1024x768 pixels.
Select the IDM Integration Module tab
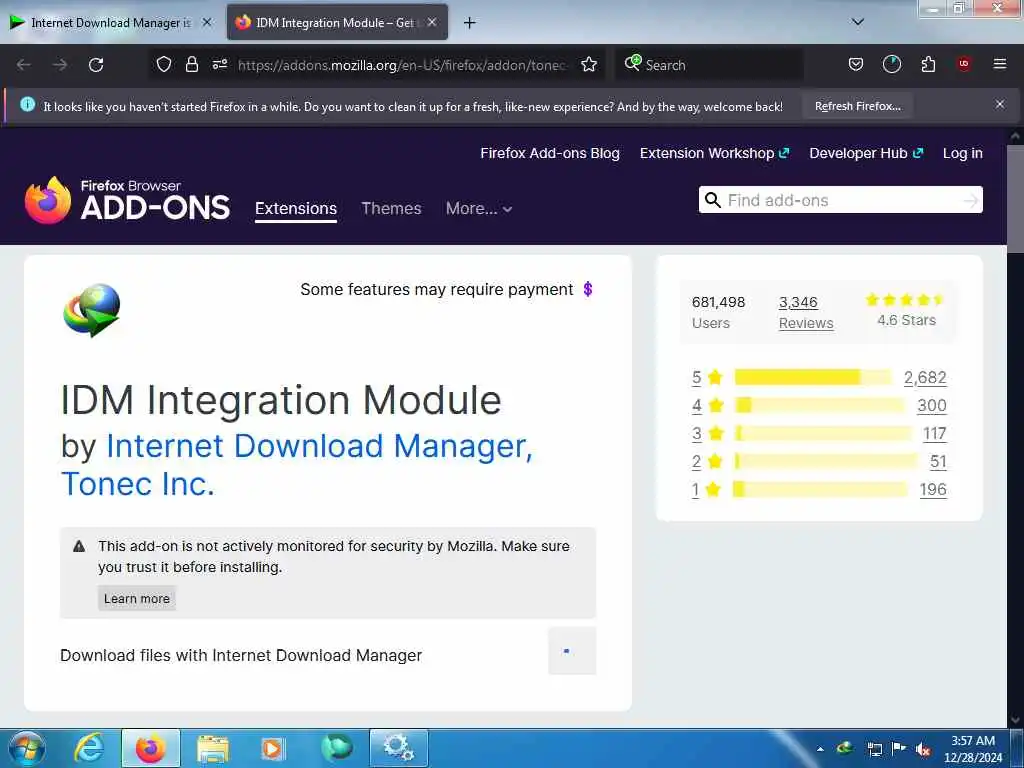point(337,23)
